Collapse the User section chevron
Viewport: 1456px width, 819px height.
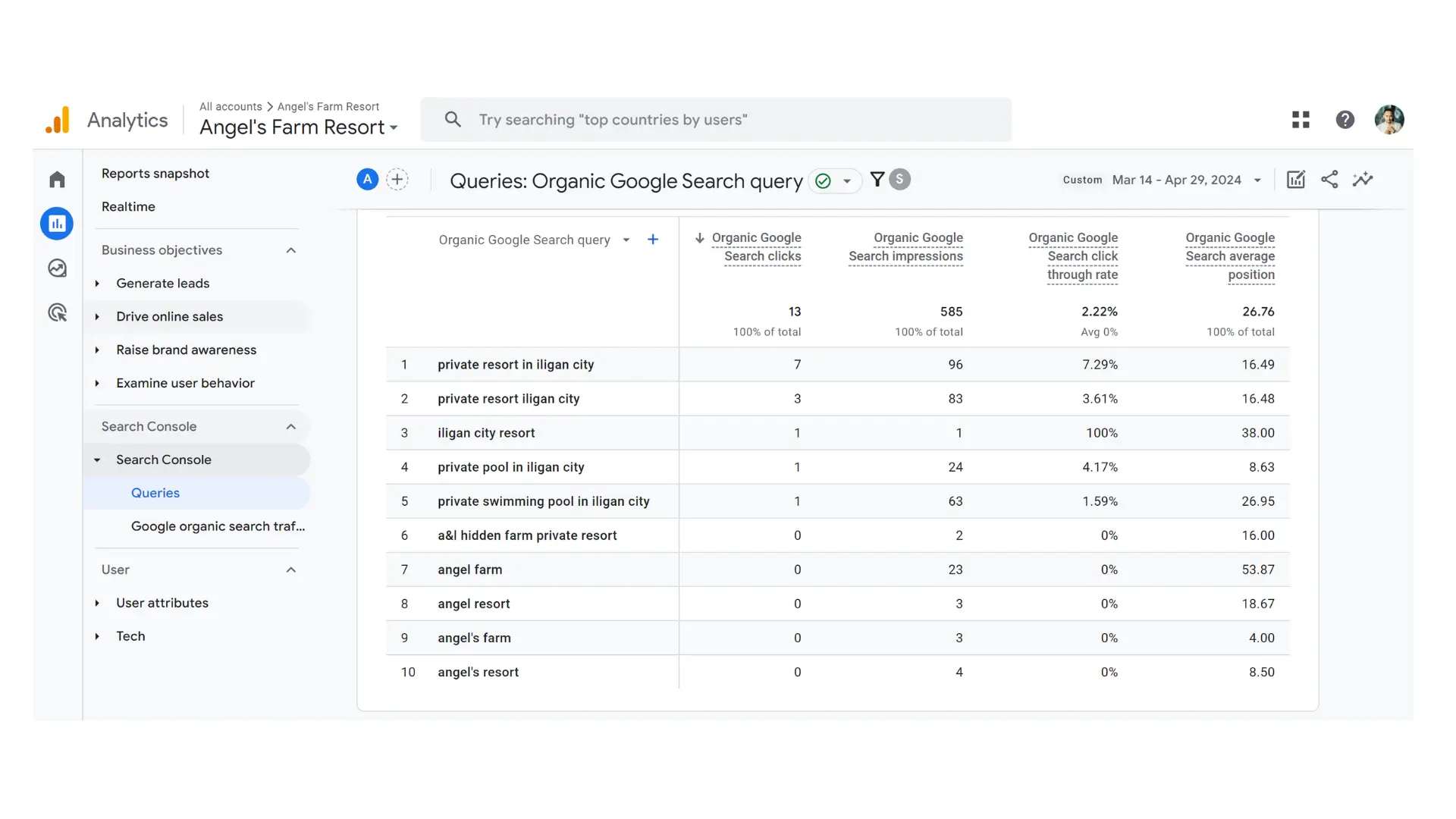click(290, 570)
